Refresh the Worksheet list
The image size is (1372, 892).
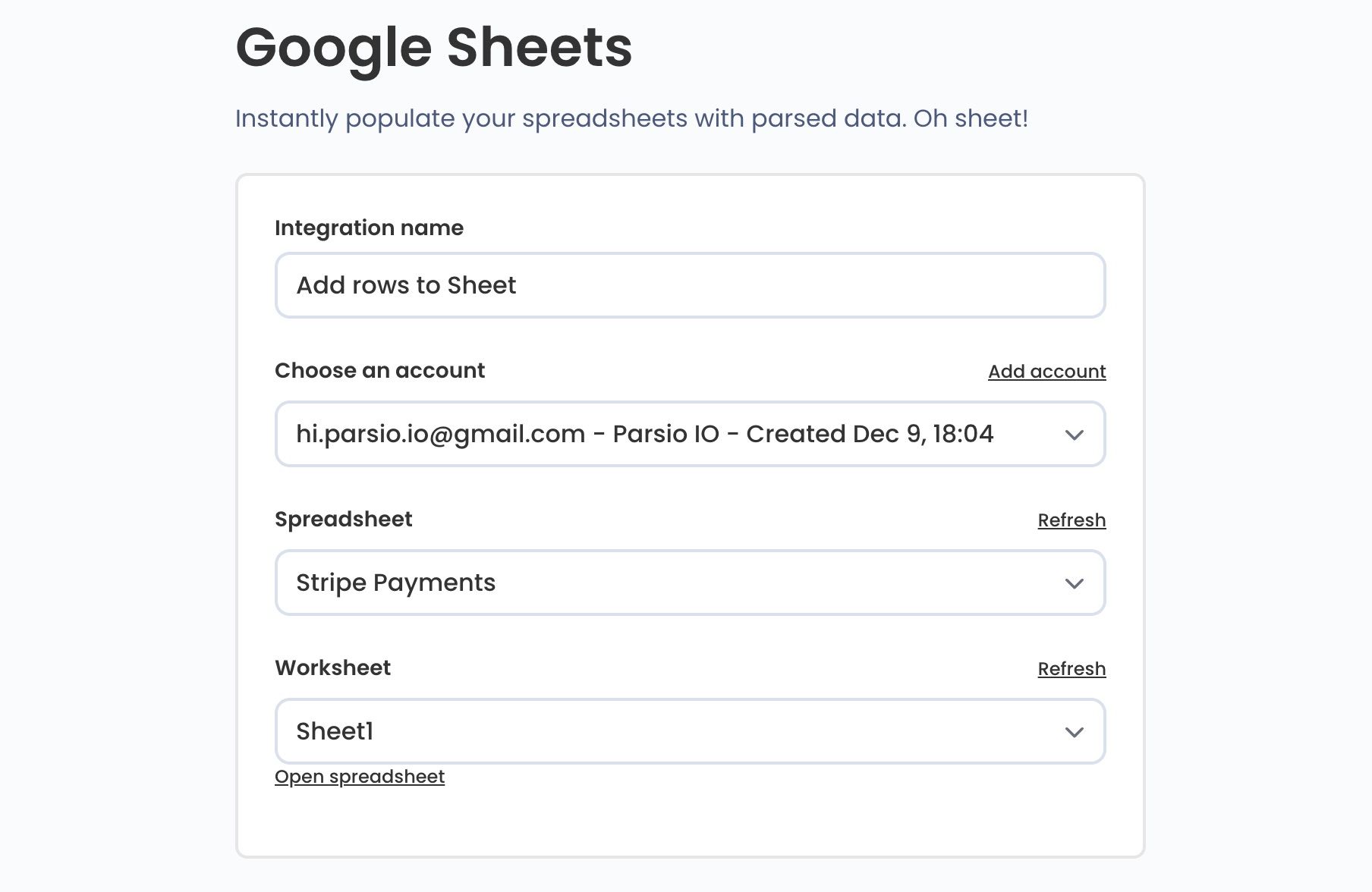[x=1071, y=669]
